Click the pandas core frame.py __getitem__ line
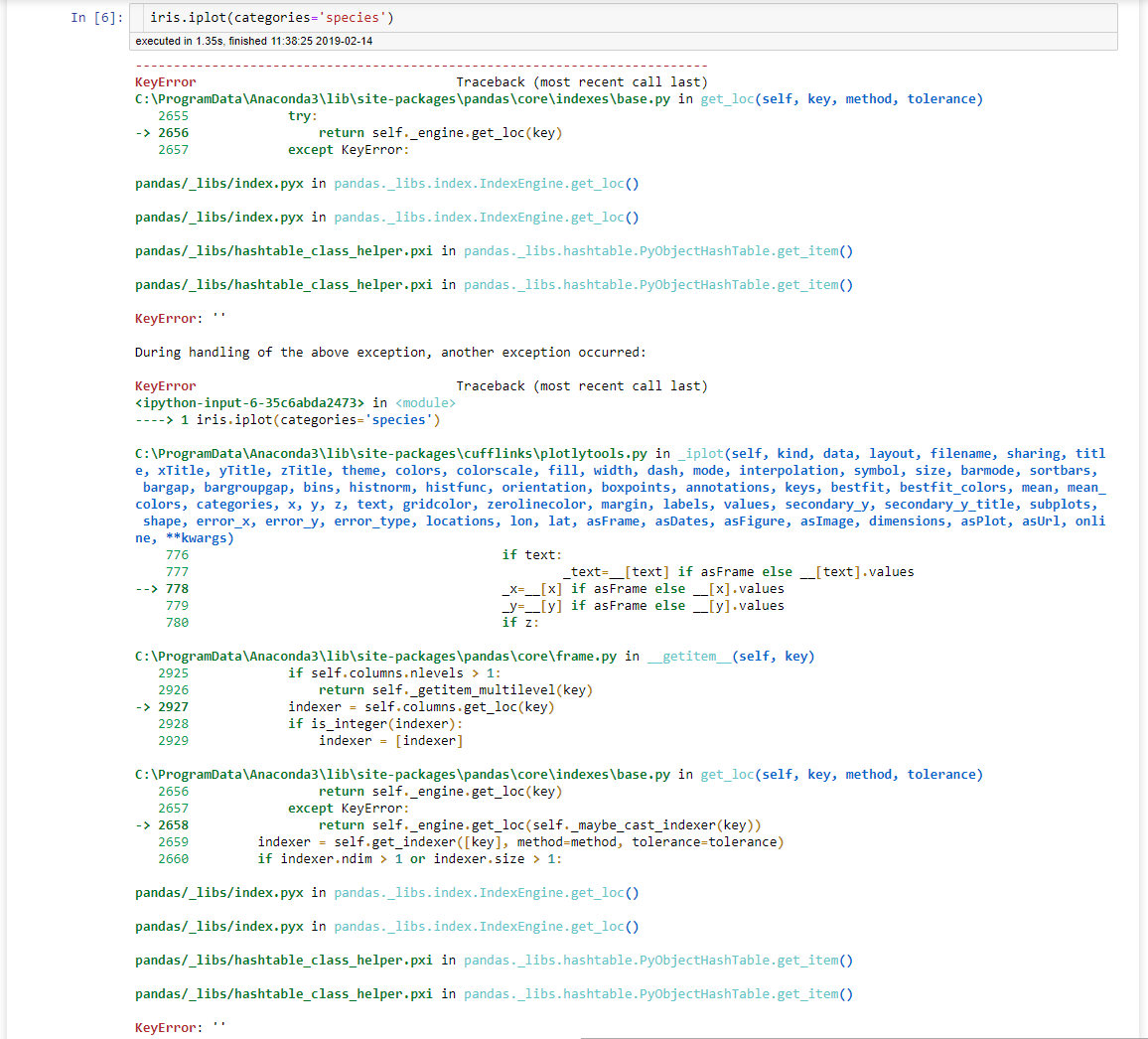Image resolution: width=1148 pixels, height=1039 pixels. (475, 656)
